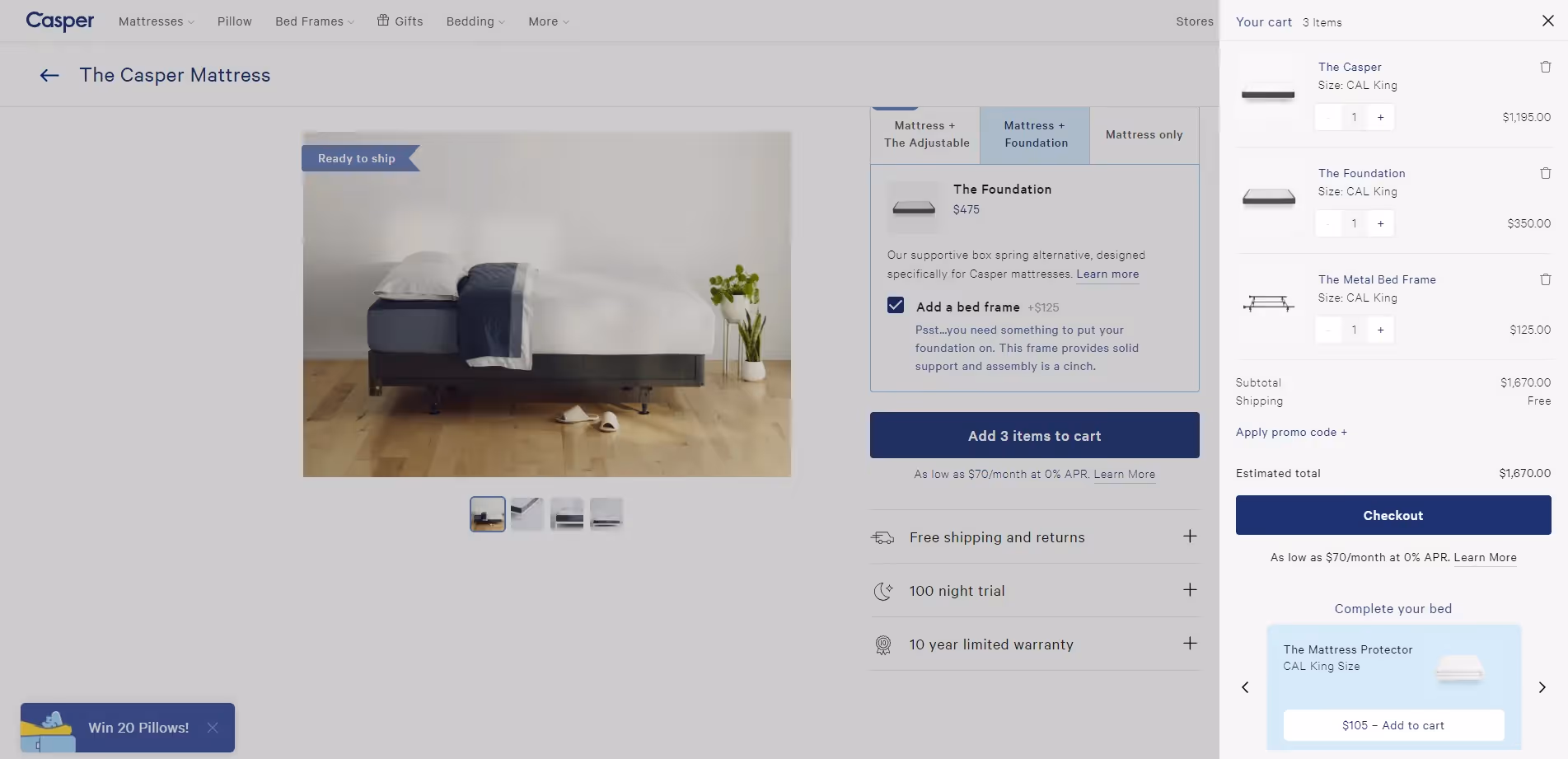This screenshot has height=759, width=1568.
Task: Click the Ready to ship badge
Action: pyautogui.click(x=360, y=158)
